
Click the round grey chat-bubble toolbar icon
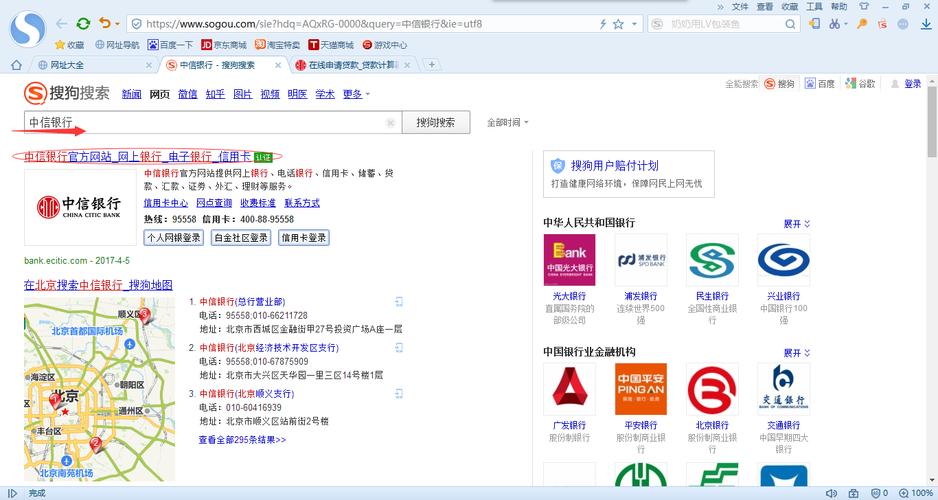coord(903,24)
